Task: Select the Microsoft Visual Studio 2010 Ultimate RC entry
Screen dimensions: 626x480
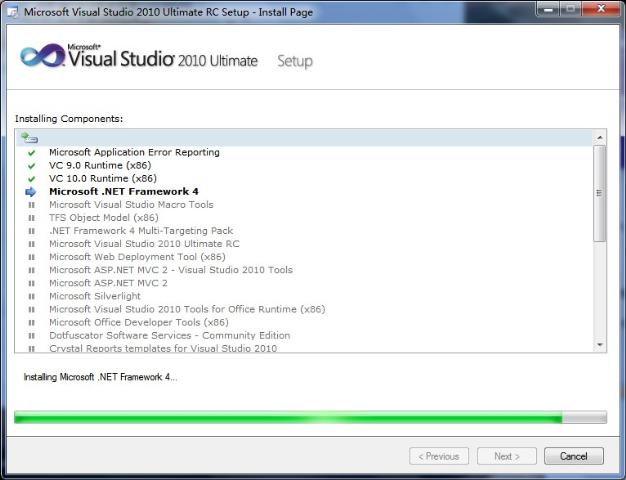Action: click(145, 244)
